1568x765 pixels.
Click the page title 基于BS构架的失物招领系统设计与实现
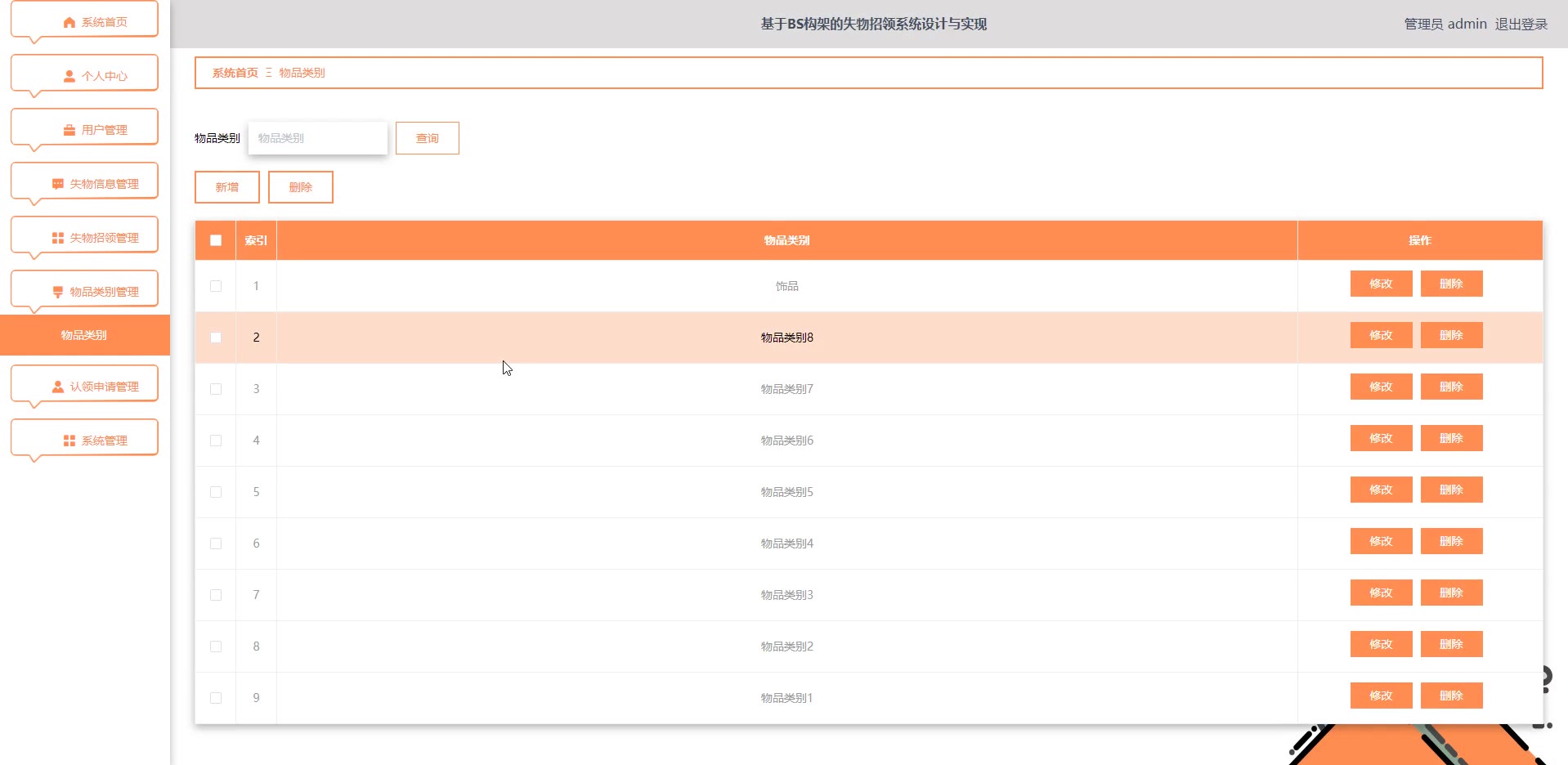874,24
